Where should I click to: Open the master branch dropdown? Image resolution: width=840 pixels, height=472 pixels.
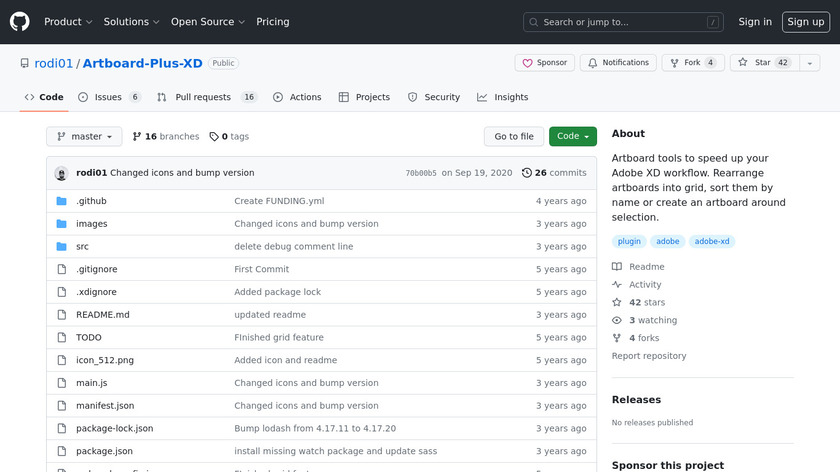(84, 136)
